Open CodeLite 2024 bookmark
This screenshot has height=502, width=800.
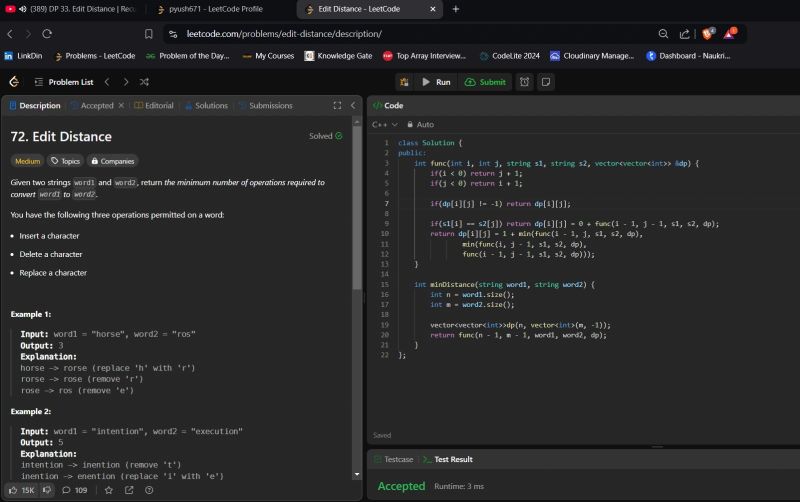coord(509,56)
